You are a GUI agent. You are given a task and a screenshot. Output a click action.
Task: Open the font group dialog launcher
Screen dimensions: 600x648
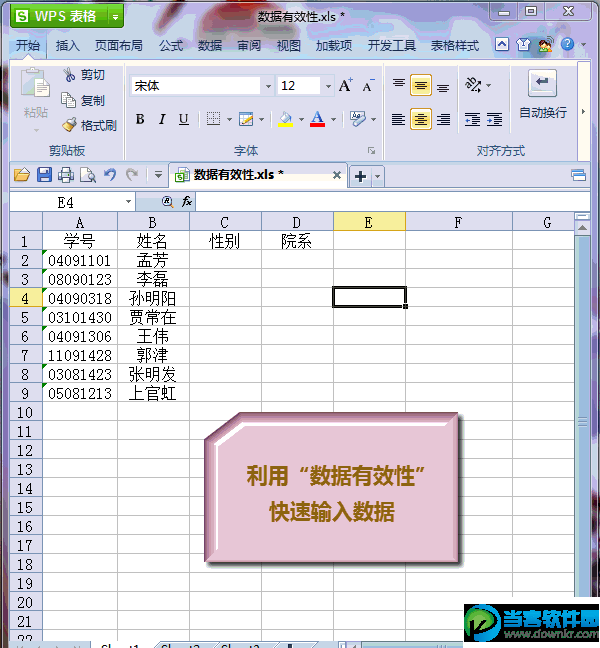pyautogui.click(x=371, y=151)
